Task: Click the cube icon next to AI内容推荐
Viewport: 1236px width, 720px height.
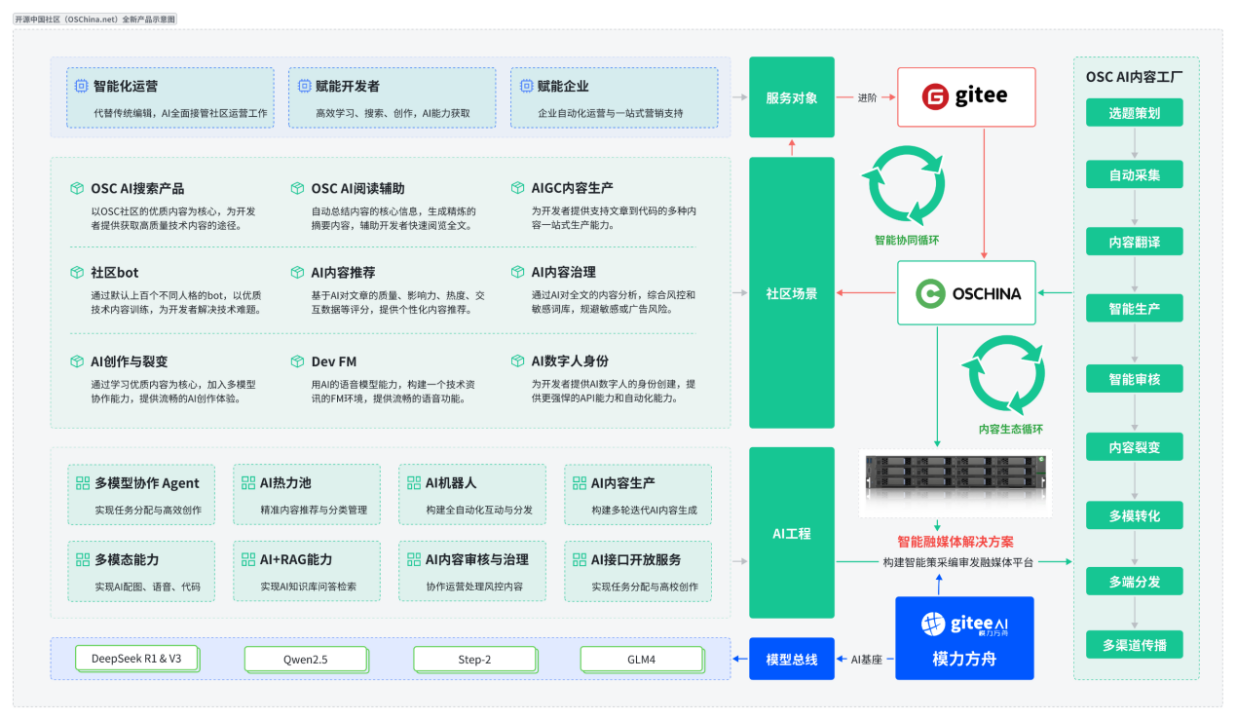Action: (297, 272)
